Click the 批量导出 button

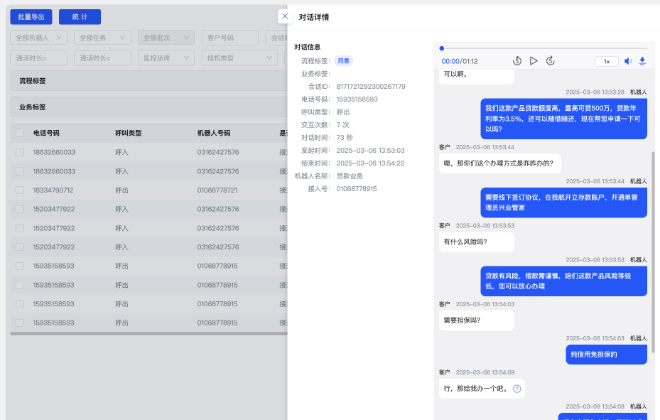(x=30, y=17)
